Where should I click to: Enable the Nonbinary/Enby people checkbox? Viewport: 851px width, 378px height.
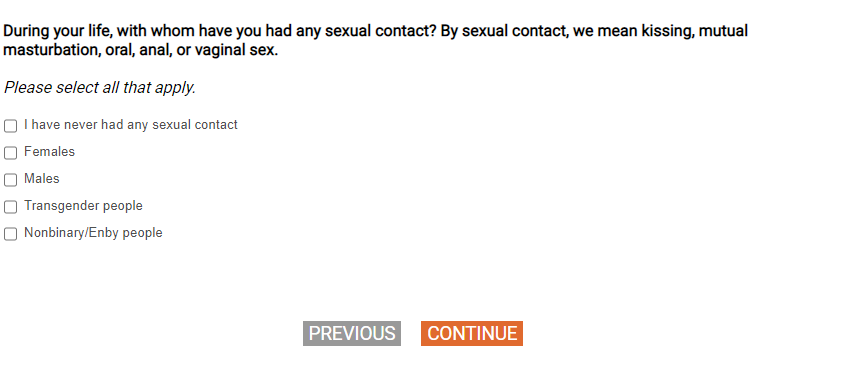point(10,234)
